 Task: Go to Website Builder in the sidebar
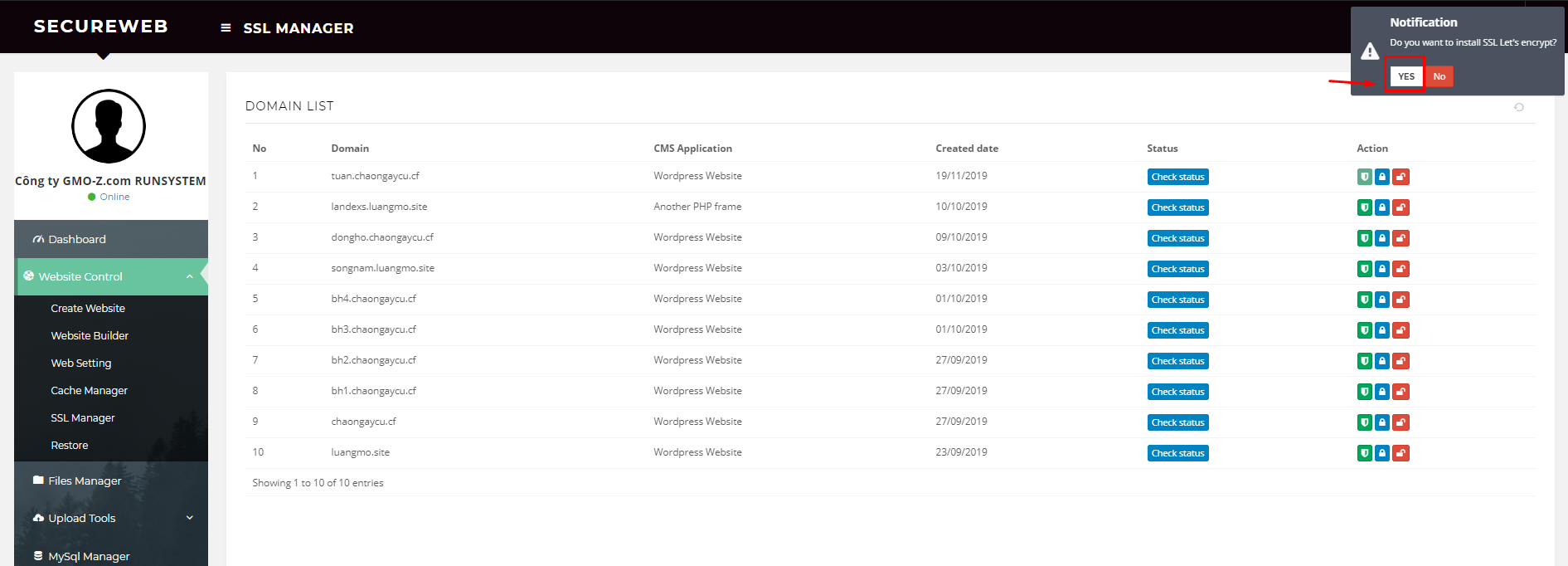pyautogui.click(x=90, y=335)
